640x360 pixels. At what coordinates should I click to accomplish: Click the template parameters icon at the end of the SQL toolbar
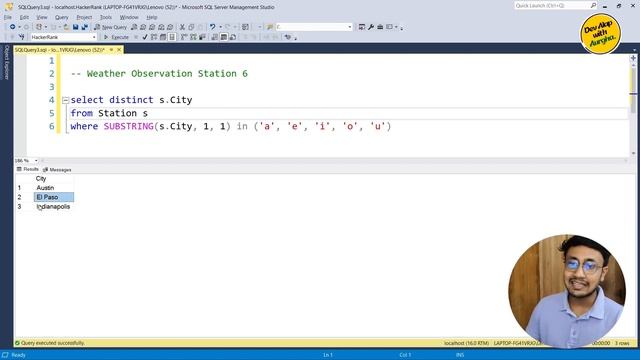[288, 37]
